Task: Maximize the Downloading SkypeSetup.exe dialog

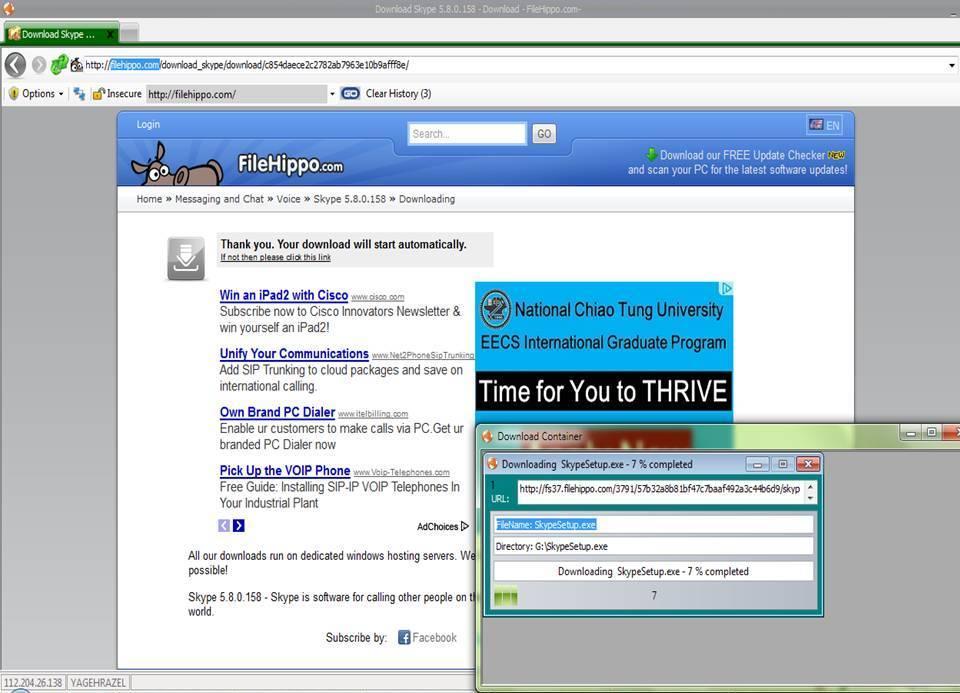Action: tap(782, 465)
